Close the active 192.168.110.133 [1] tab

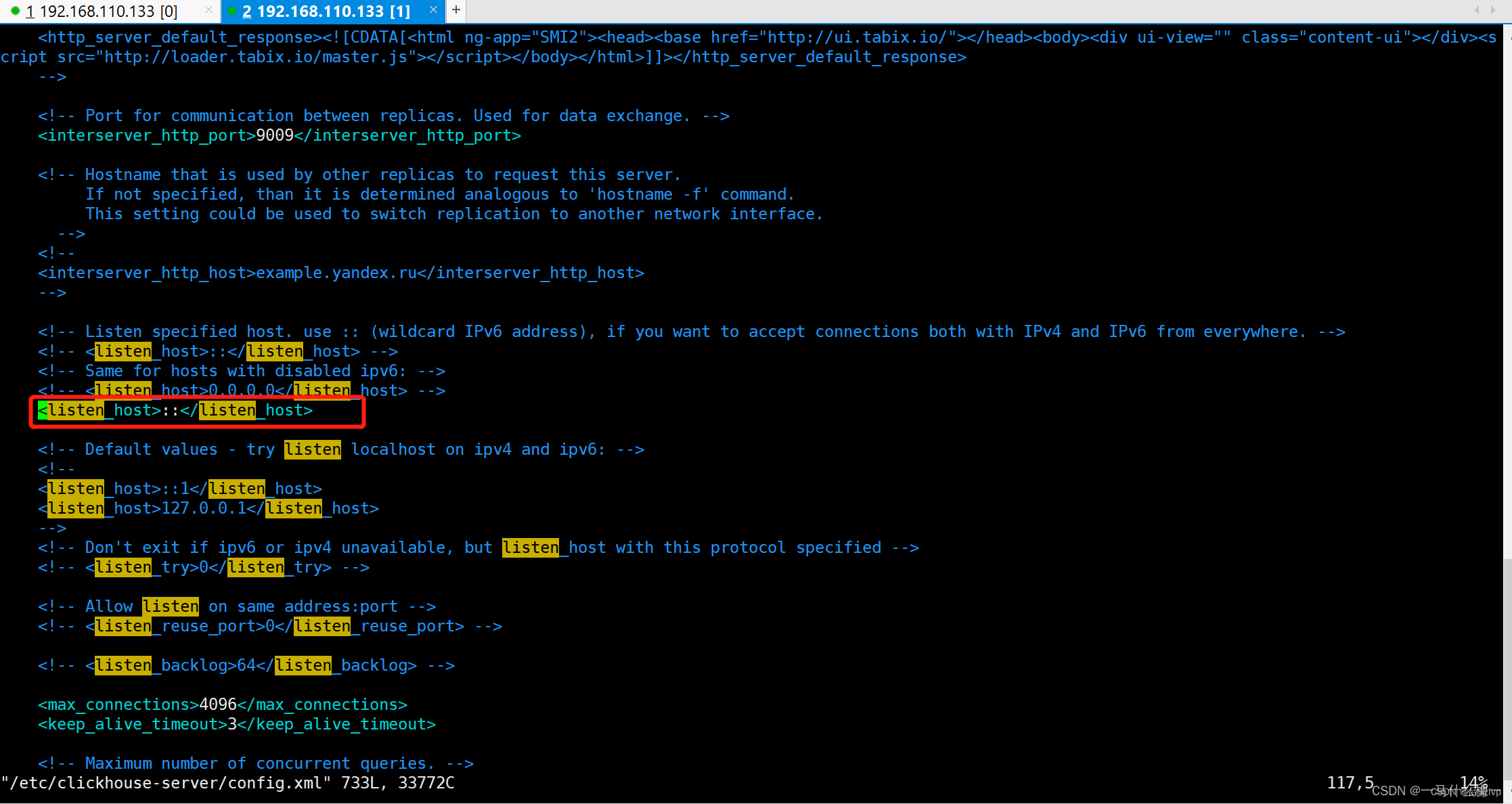(433, 10)
